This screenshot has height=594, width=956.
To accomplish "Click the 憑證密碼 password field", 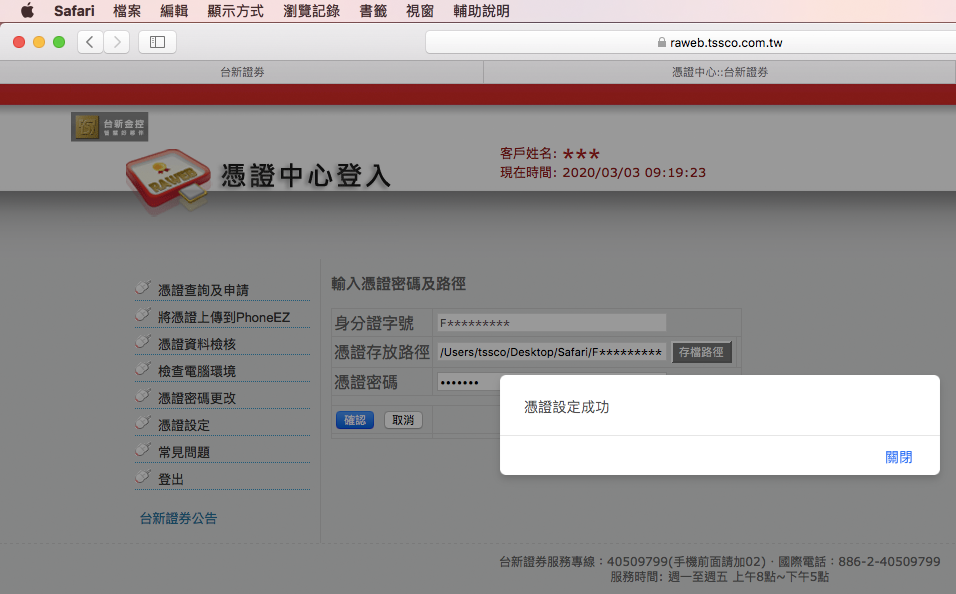I will click(468, 382).
